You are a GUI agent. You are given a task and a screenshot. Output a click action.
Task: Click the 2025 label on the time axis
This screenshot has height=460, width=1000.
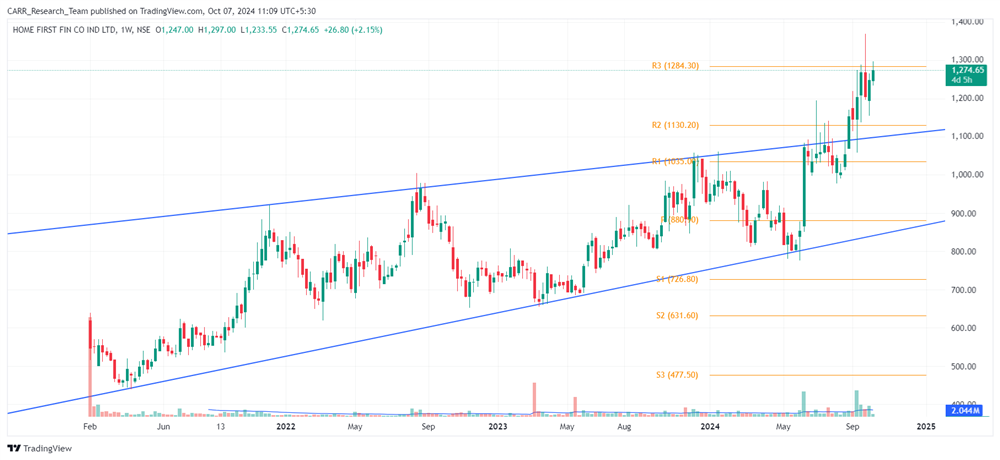click(x=925, y=426)
